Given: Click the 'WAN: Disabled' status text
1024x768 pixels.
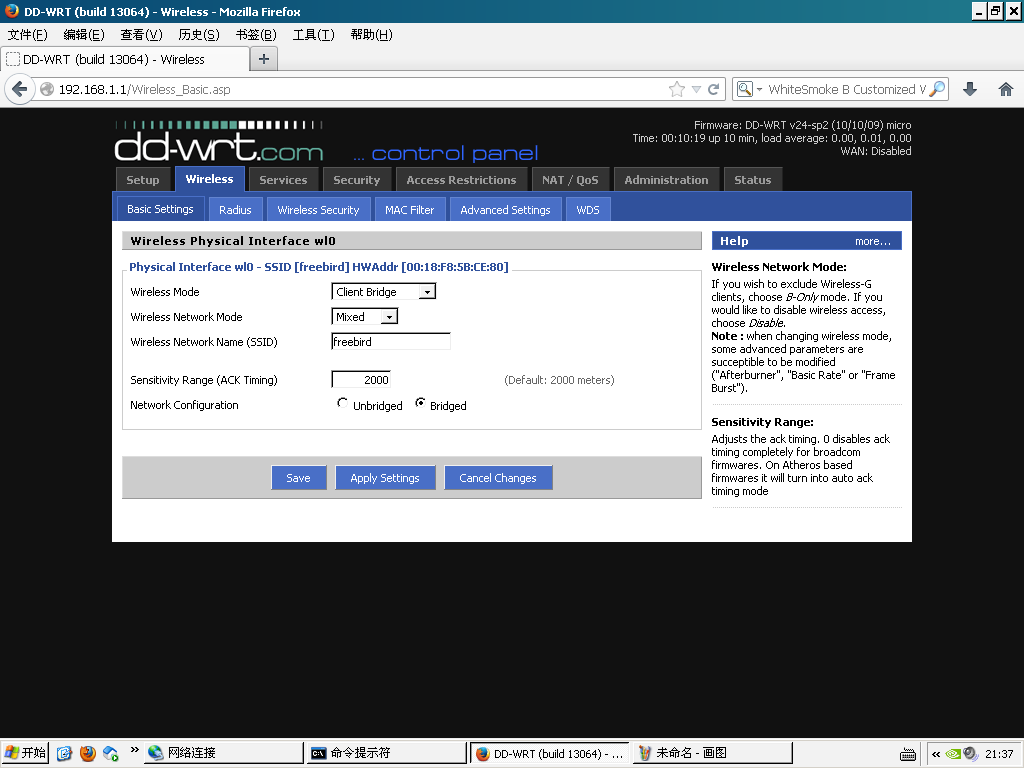Looking at the screenshot, I should click(x=875, y=151).
